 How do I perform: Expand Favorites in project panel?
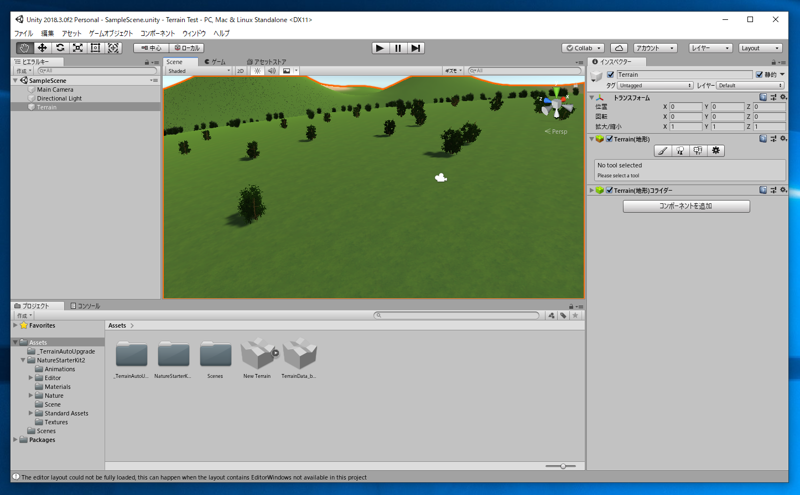15,325
